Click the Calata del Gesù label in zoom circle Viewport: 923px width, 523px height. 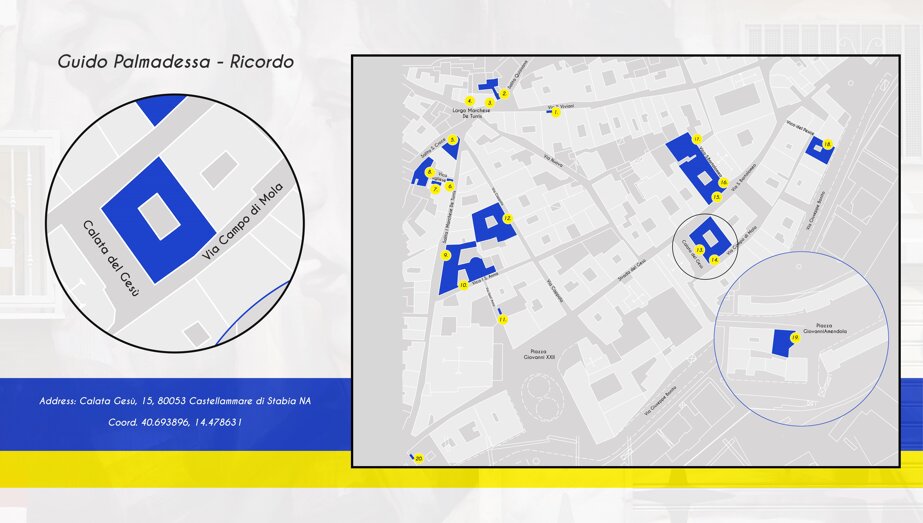[111, 257]
